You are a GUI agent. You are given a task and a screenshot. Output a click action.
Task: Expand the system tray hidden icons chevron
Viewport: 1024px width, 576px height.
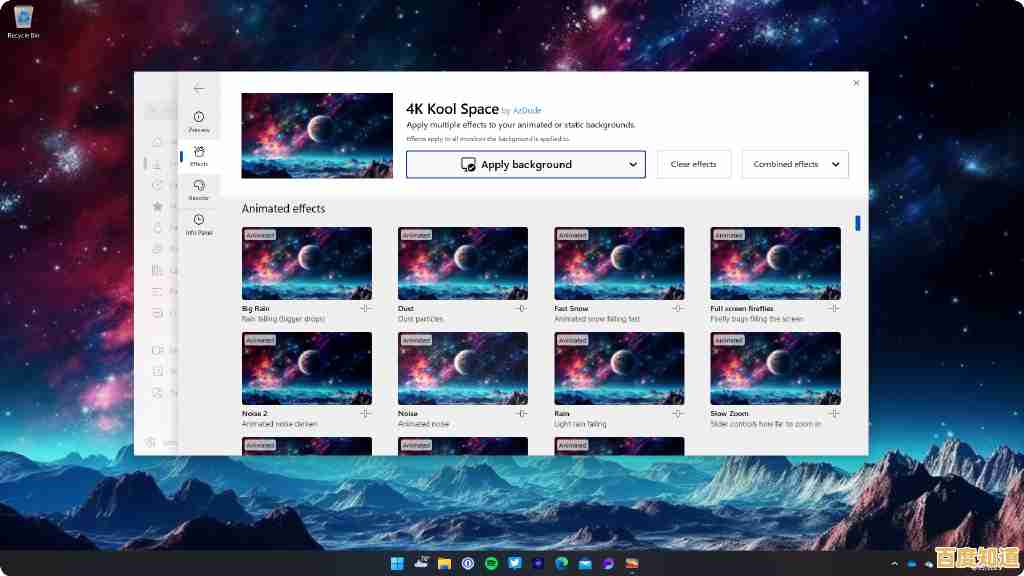pyautogui.click(x=896, y=564)
